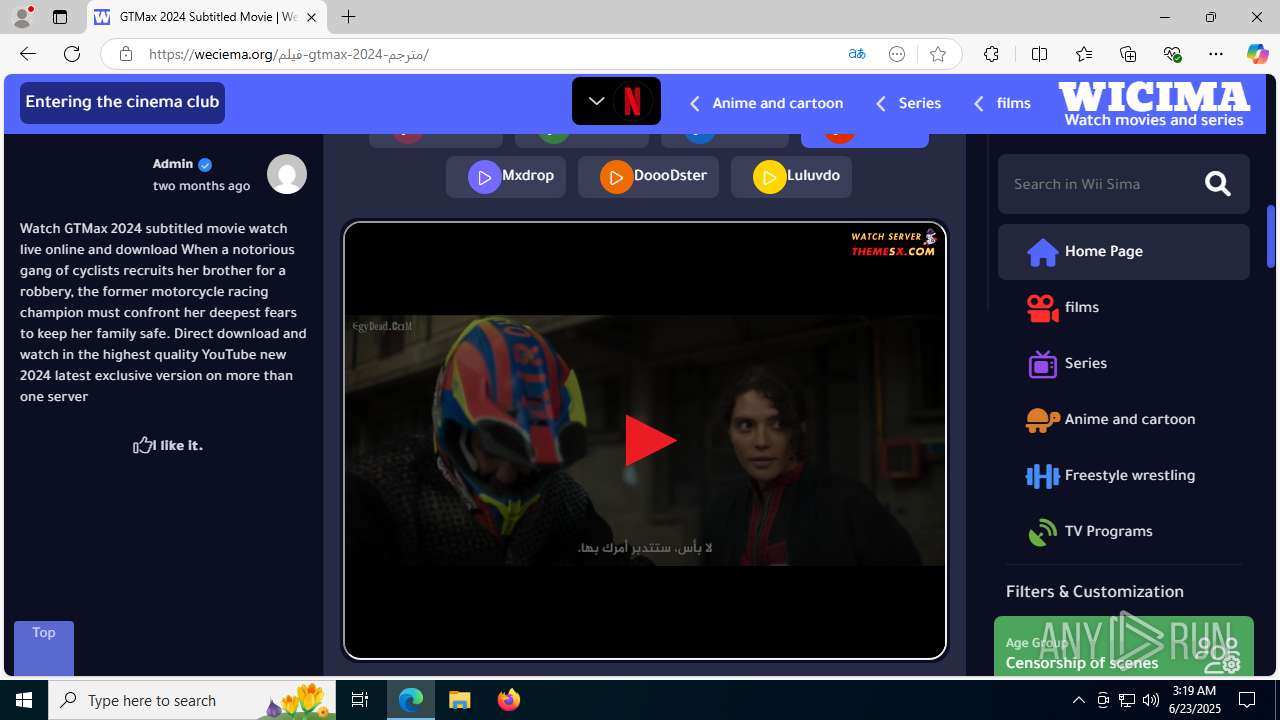Image resolution: width=1280 pixels, height=720 pixels.
Task: Open TV Programs in sidebar
Action: pos(1123,531)
